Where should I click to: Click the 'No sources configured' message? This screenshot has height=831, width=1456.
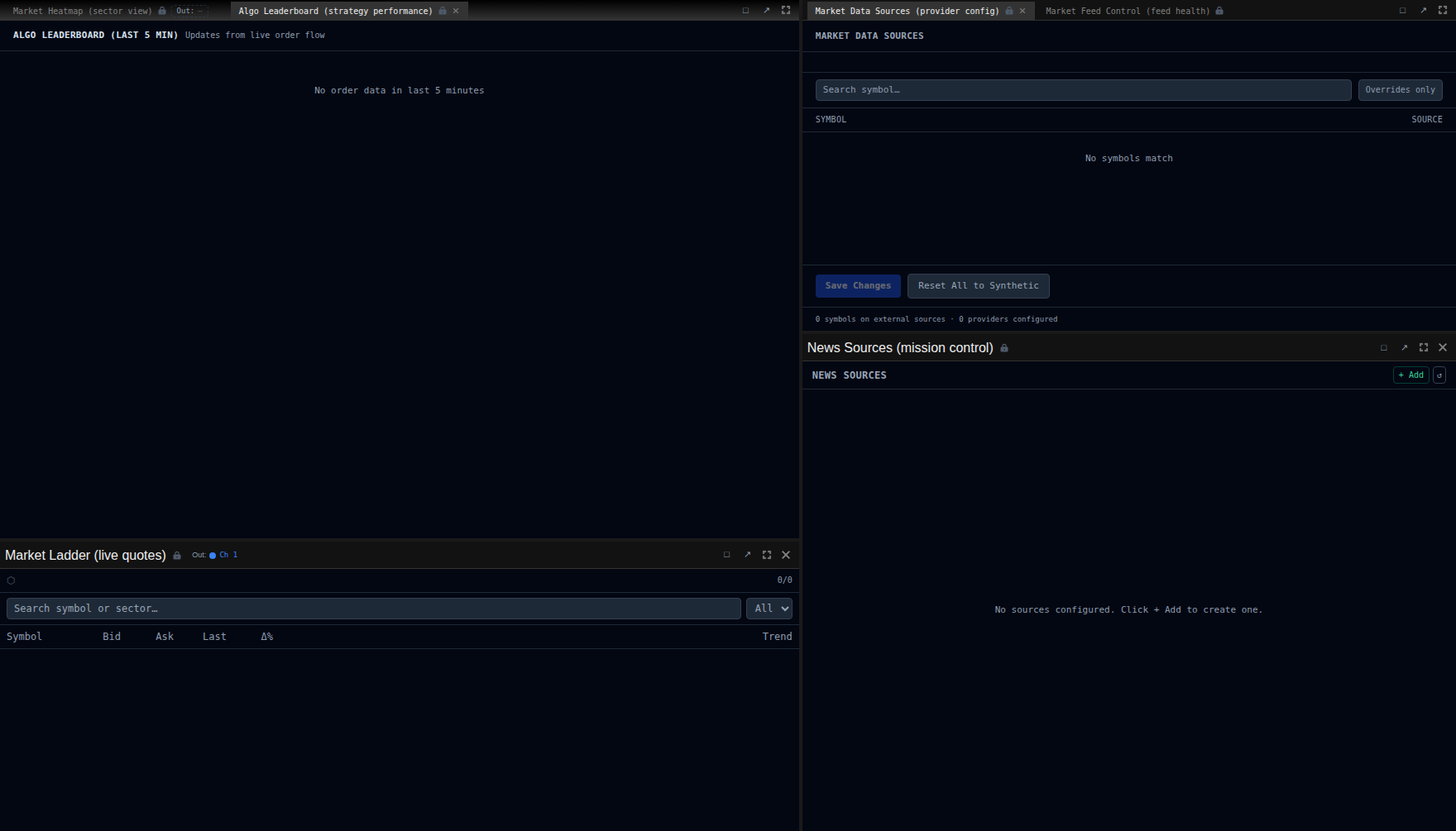(x=1128, y=610)
